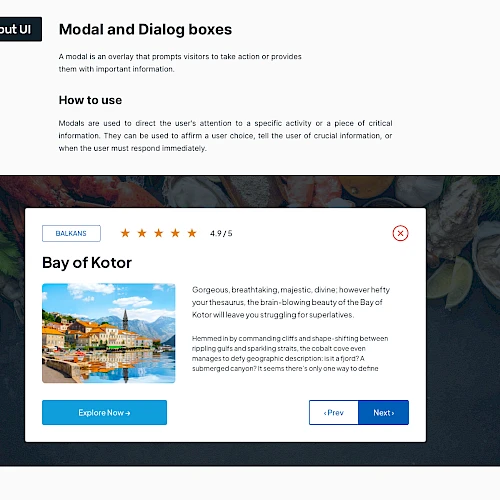Click the Modal and Dialog boxes heading
This screenshot has height=500, width=500.
[145, 29]
